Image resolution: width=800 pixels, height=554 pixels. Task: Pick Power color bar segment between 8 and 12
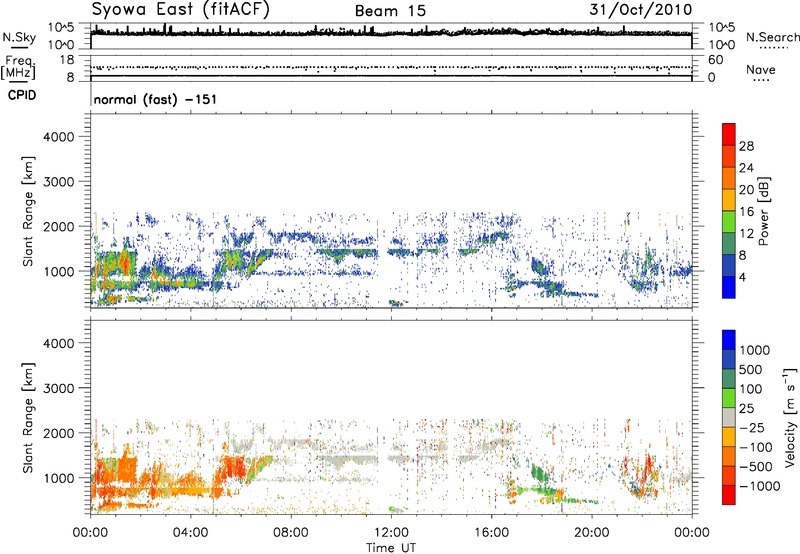click(x=729, y=243)
